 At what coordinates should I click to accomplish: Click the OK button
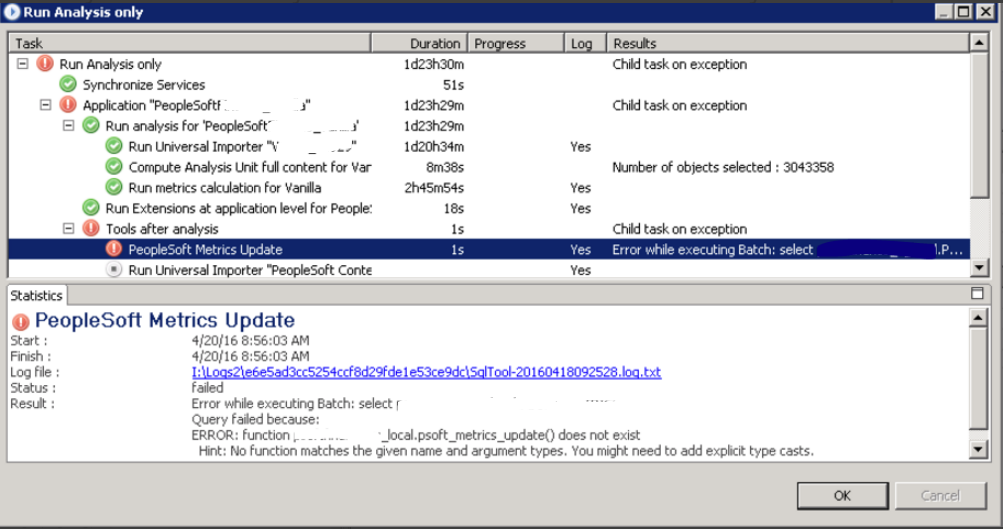click(842, 496)
